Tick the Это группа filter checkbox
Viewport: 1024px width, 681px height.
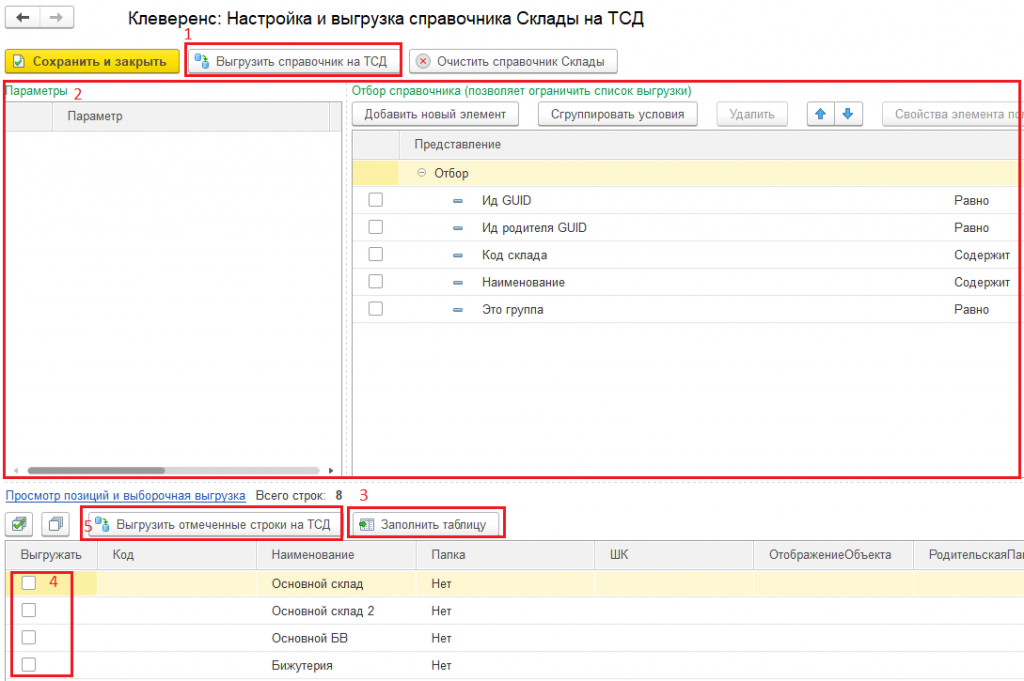376,310
